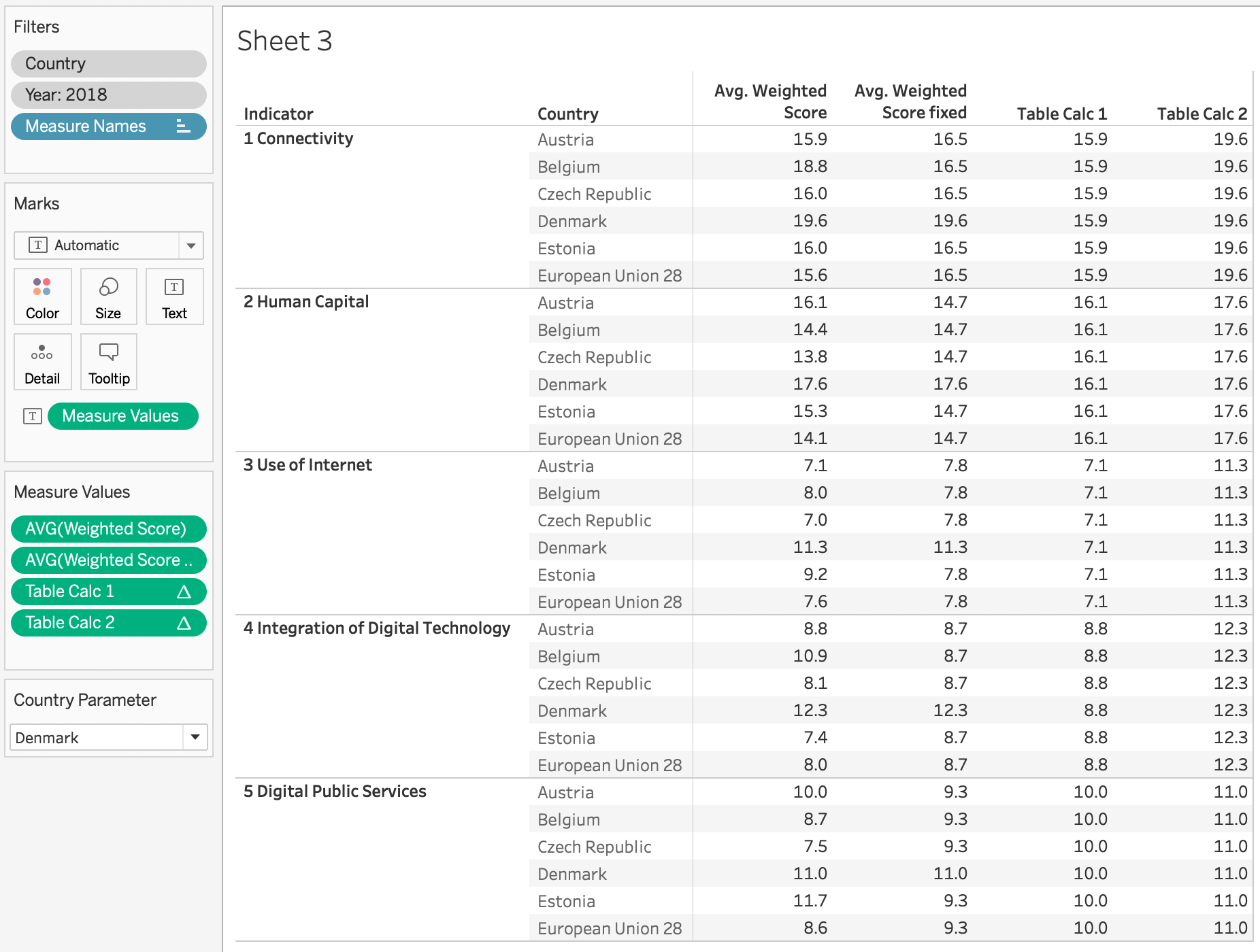Screen dimensions: 1260x952
Task: Select the 5 Digital Public Services label
Action: point(335,792)
